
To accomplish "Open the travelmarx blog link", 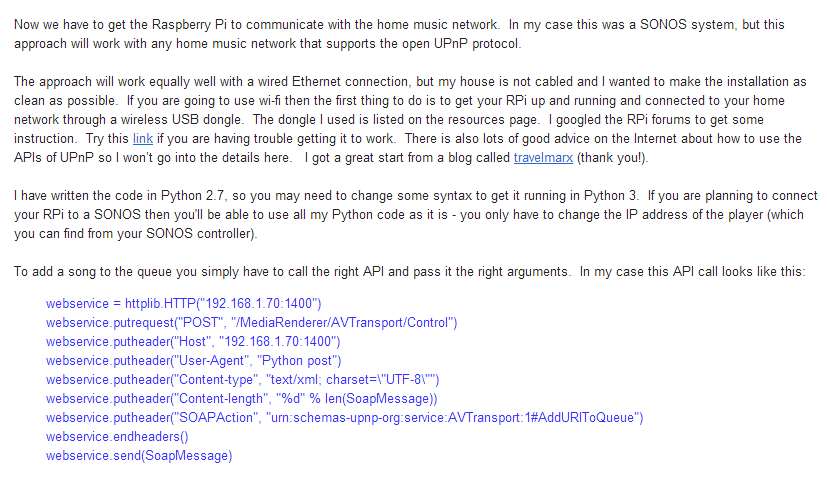I will click(543, 158).
